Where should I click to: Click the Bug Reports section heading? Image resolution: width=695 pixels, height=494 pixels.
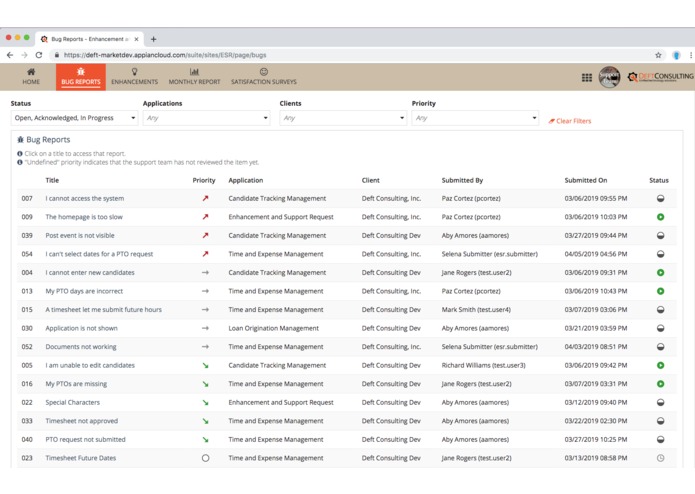pyautogui.click(x=43, y=140)
